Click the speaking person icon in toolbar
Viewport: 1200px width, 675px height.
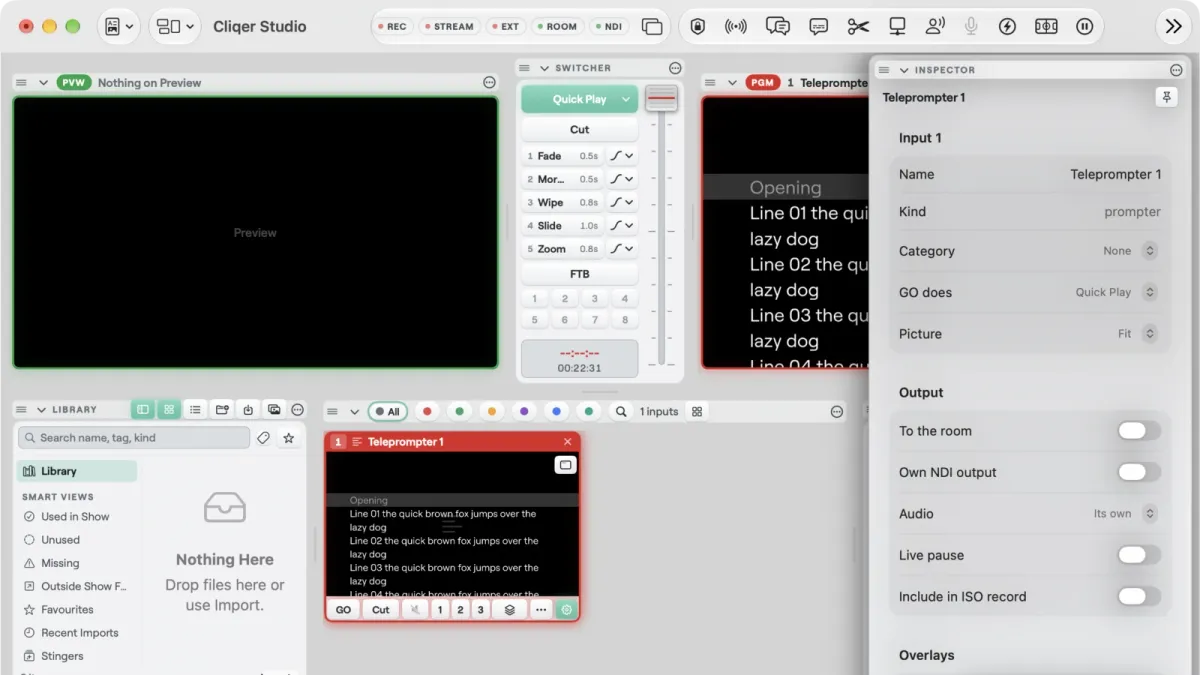(x=935, y=27)
